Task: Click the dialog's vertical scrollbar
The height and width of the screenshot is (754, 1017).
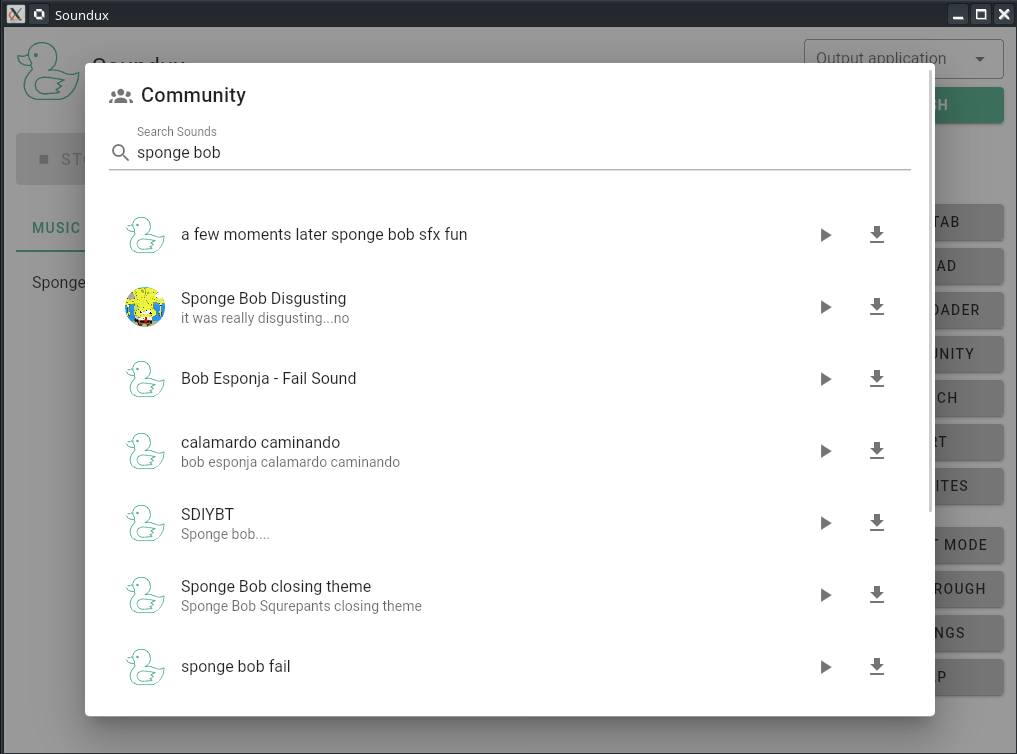Action: click(931, 289)
